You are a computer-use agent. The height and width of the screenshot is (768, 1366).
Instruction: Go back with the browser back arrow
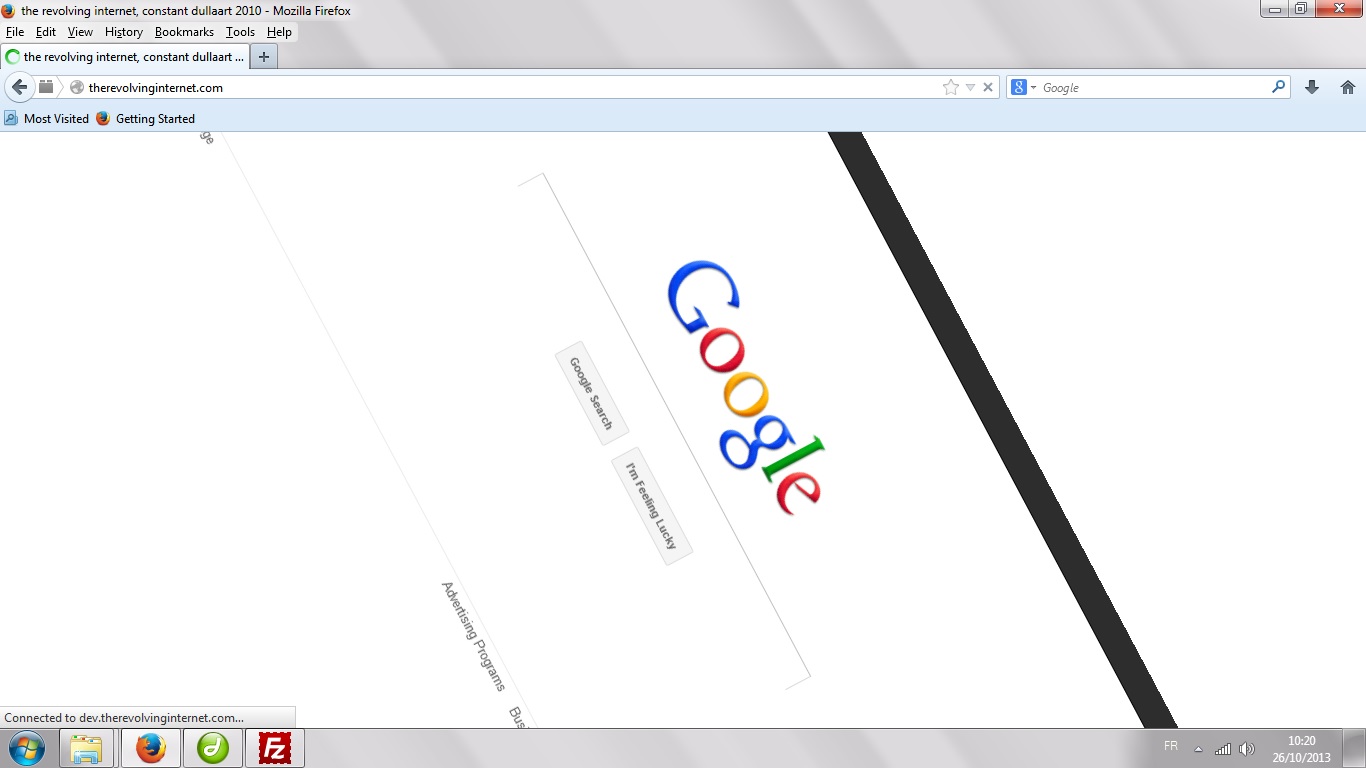pyautogui.click(x=19, y=87)
